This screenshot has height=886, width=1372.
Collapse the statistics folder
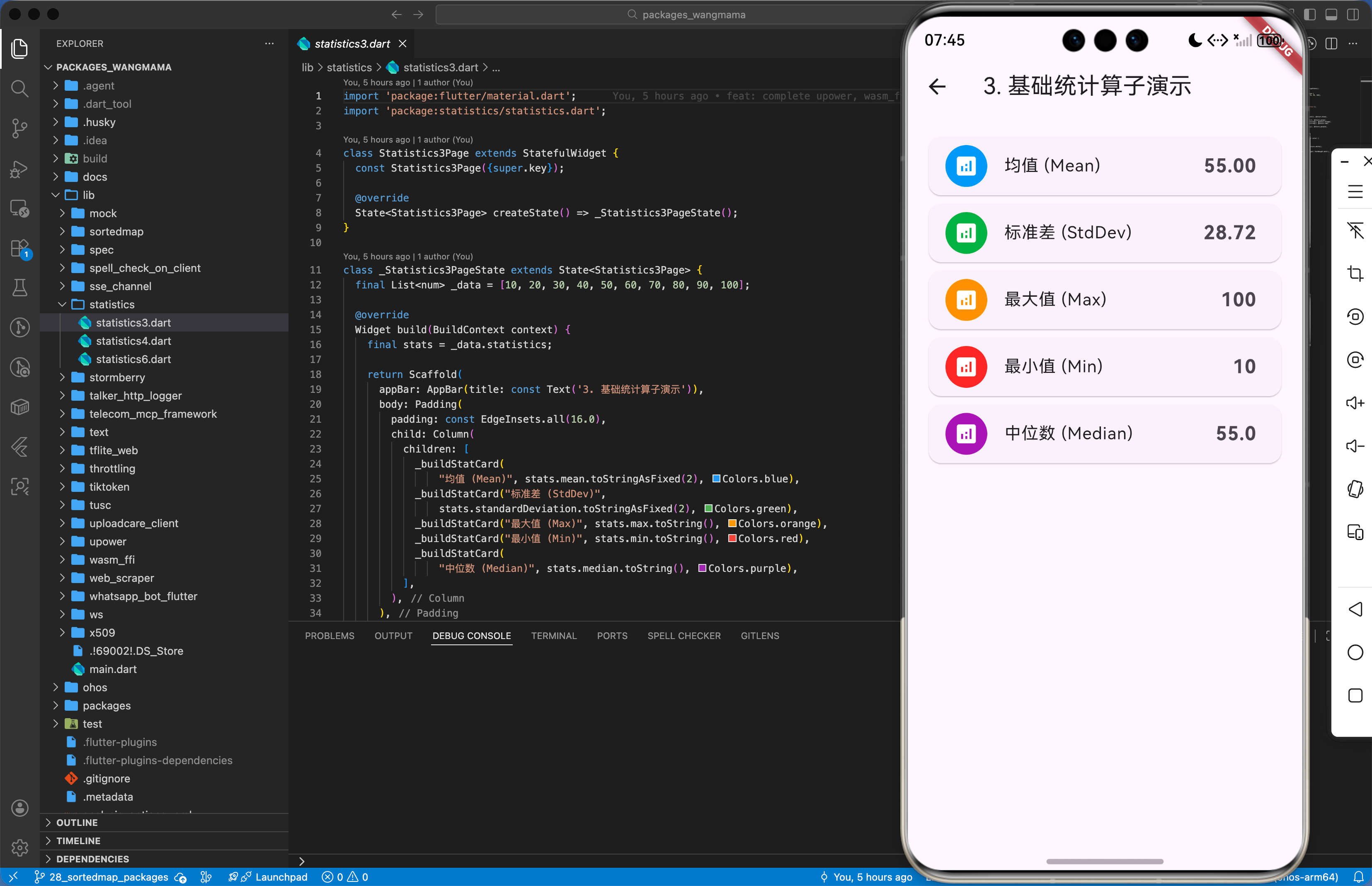112,304
